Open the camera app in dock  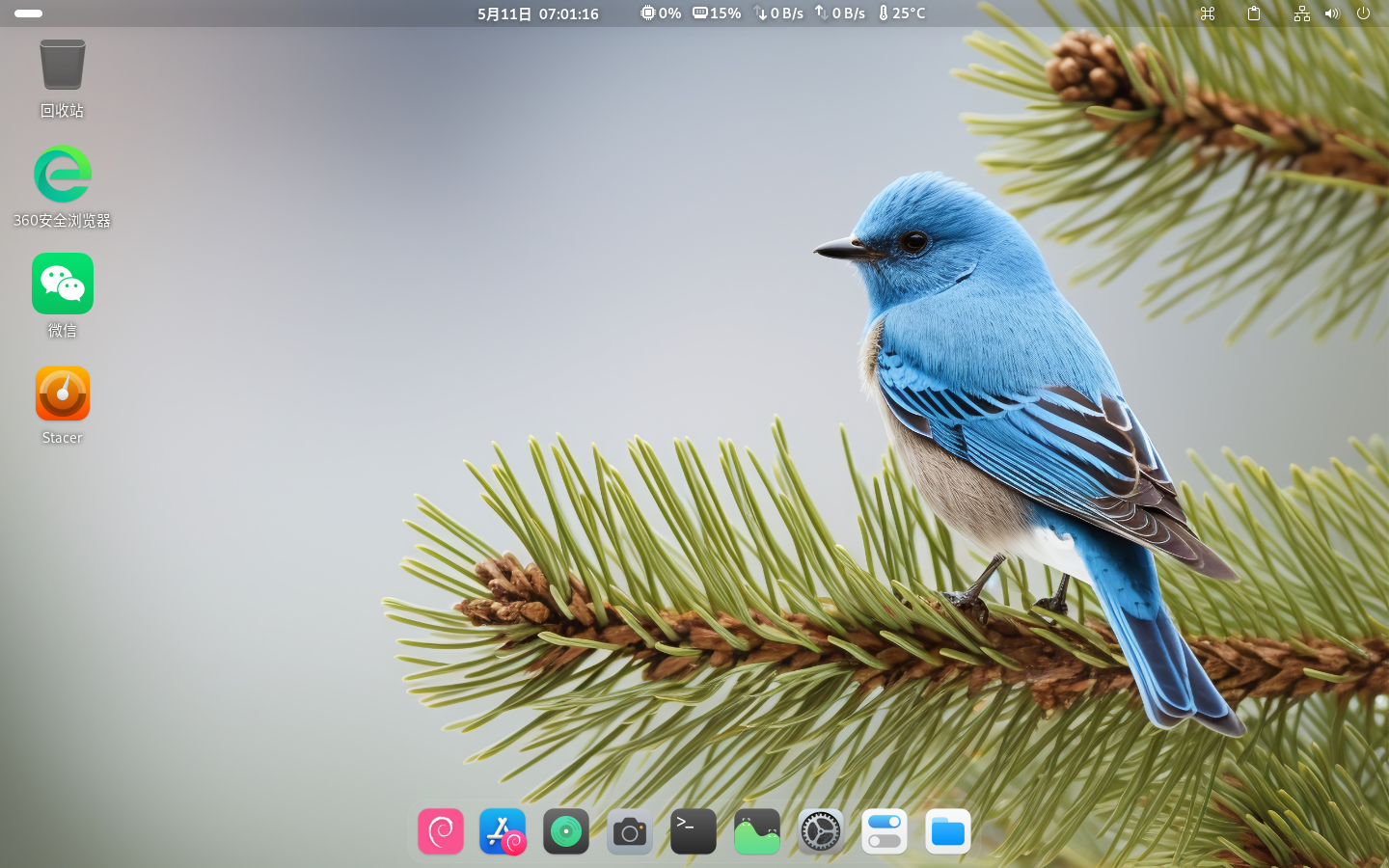[x=630, y=831]
